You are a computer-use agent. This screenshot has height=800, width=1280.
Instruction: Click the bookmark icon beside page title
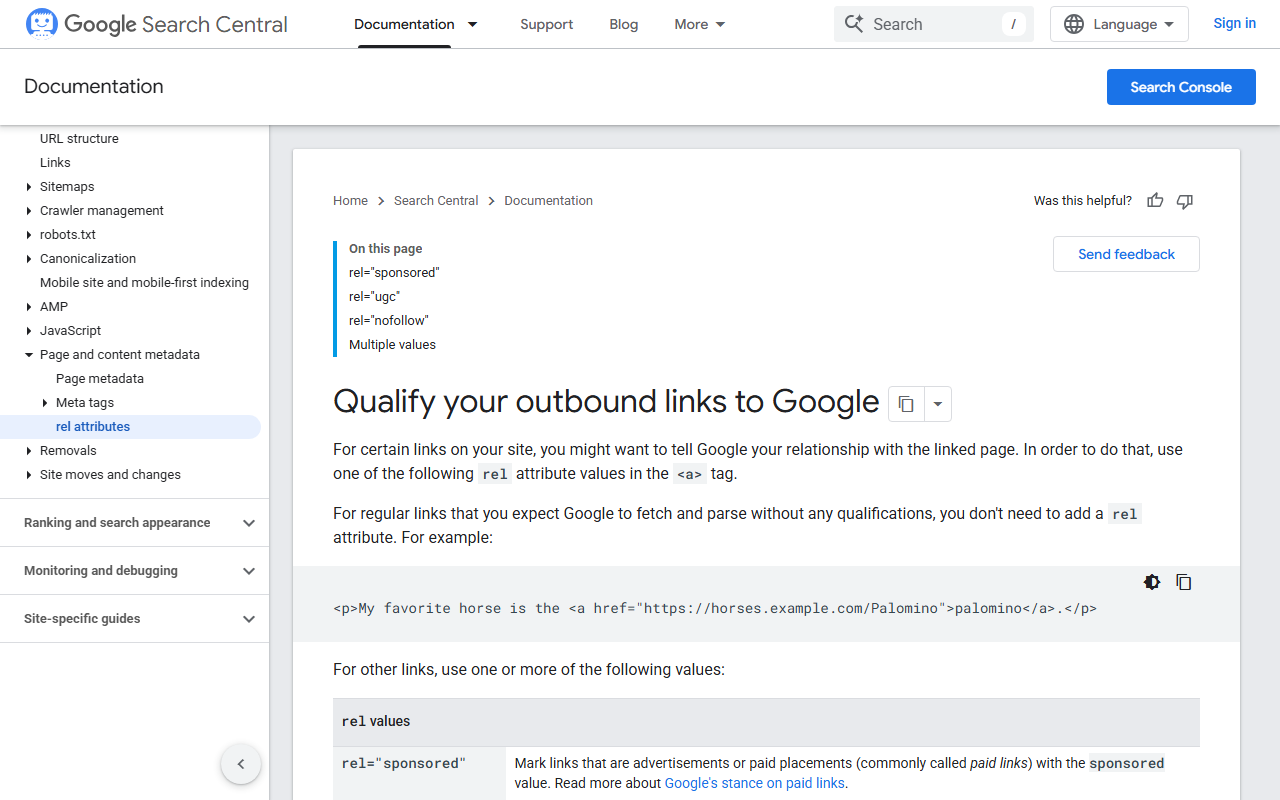tap(906, 404)
